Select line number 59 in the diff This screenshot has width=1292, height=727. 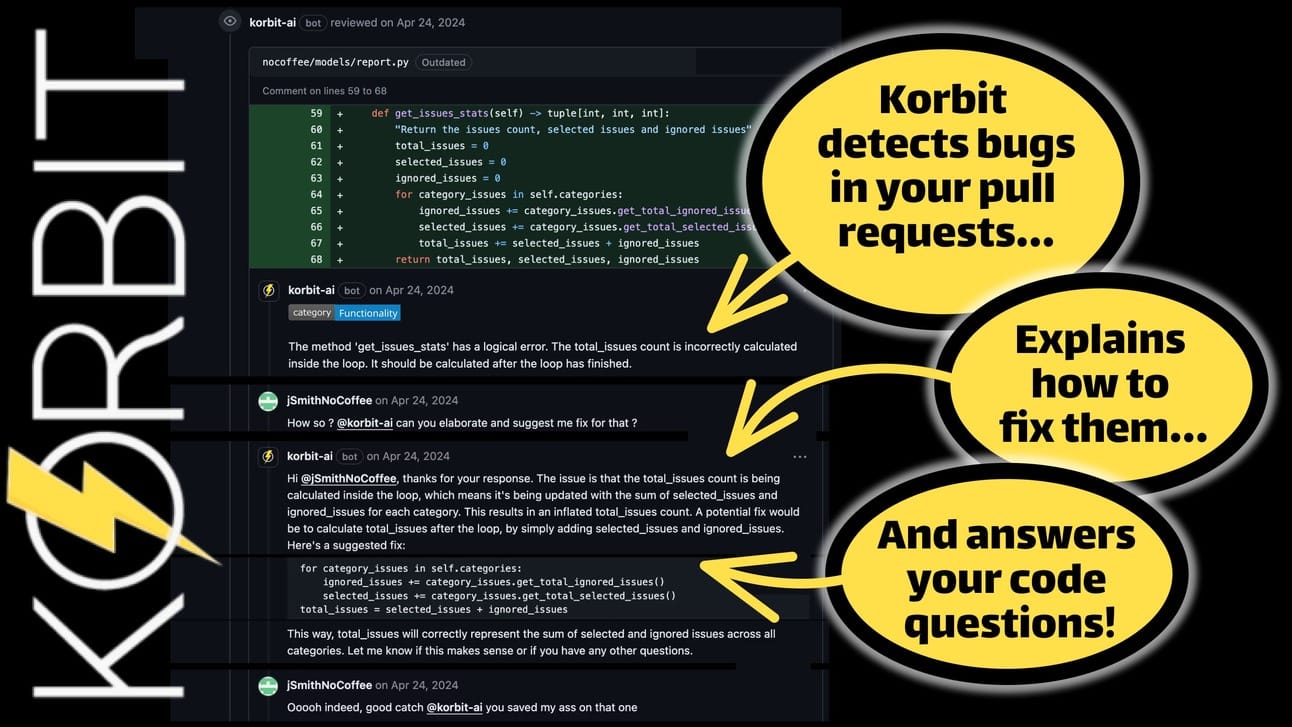tap(316, 114)
